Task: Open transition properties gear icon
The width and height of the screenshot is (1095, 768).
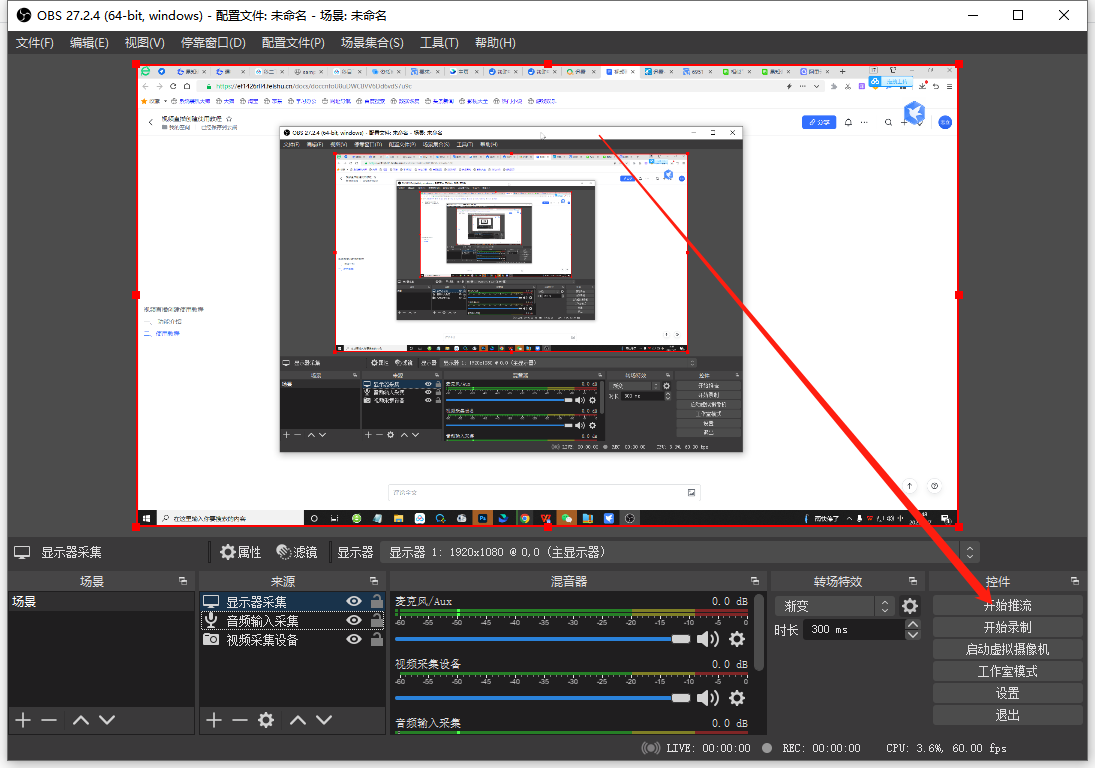Action: (x=909, y=606)
